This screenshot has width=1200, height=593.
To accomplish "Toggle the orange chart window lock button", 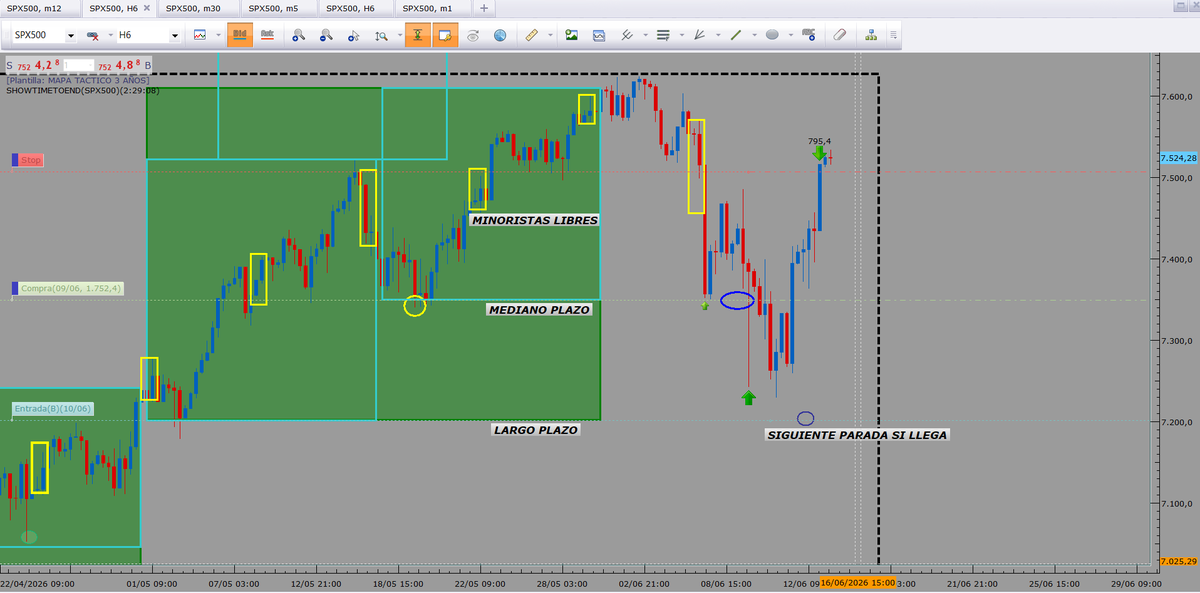I will 445,35.
